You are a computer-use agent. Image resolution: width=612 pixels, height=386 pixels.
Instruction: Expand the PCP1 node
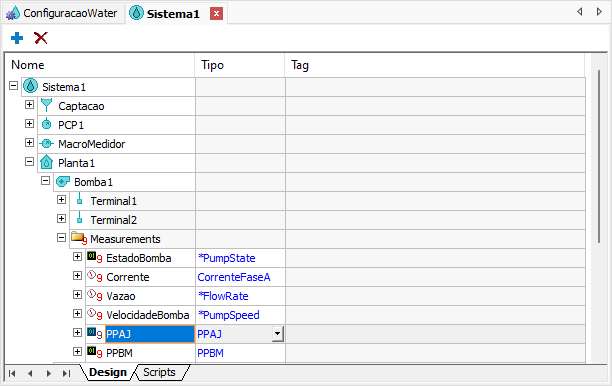tap(29, 124)
